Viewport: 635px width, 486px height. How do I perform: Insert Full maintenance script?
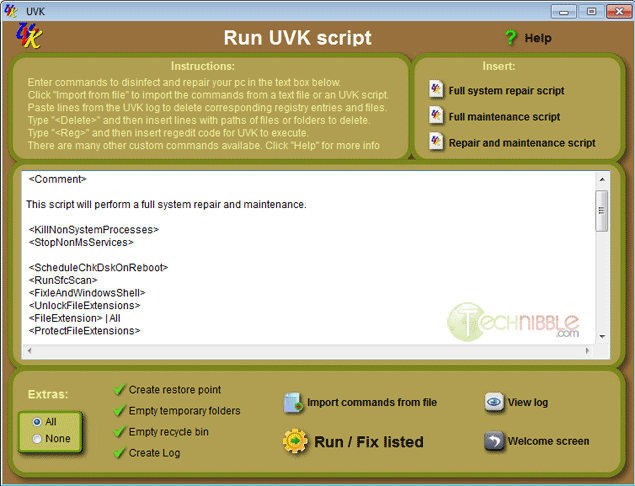504,117
